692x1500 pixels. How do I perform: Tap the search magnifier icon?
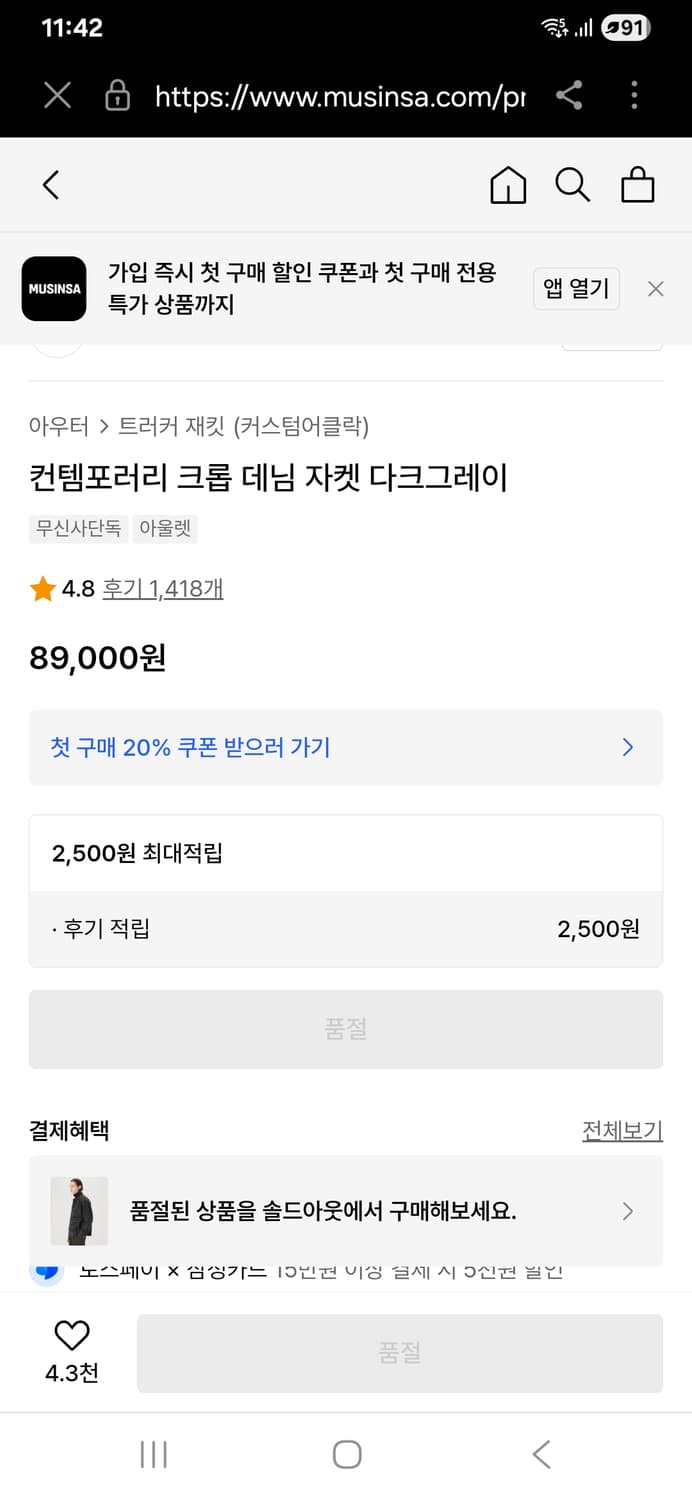(572, 185)
